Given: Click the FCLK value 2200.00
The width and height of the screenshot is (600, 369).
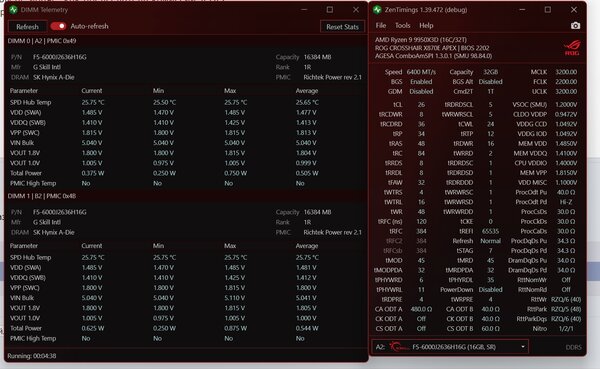Looking at the screenshot, I should (x=566, y=82).
